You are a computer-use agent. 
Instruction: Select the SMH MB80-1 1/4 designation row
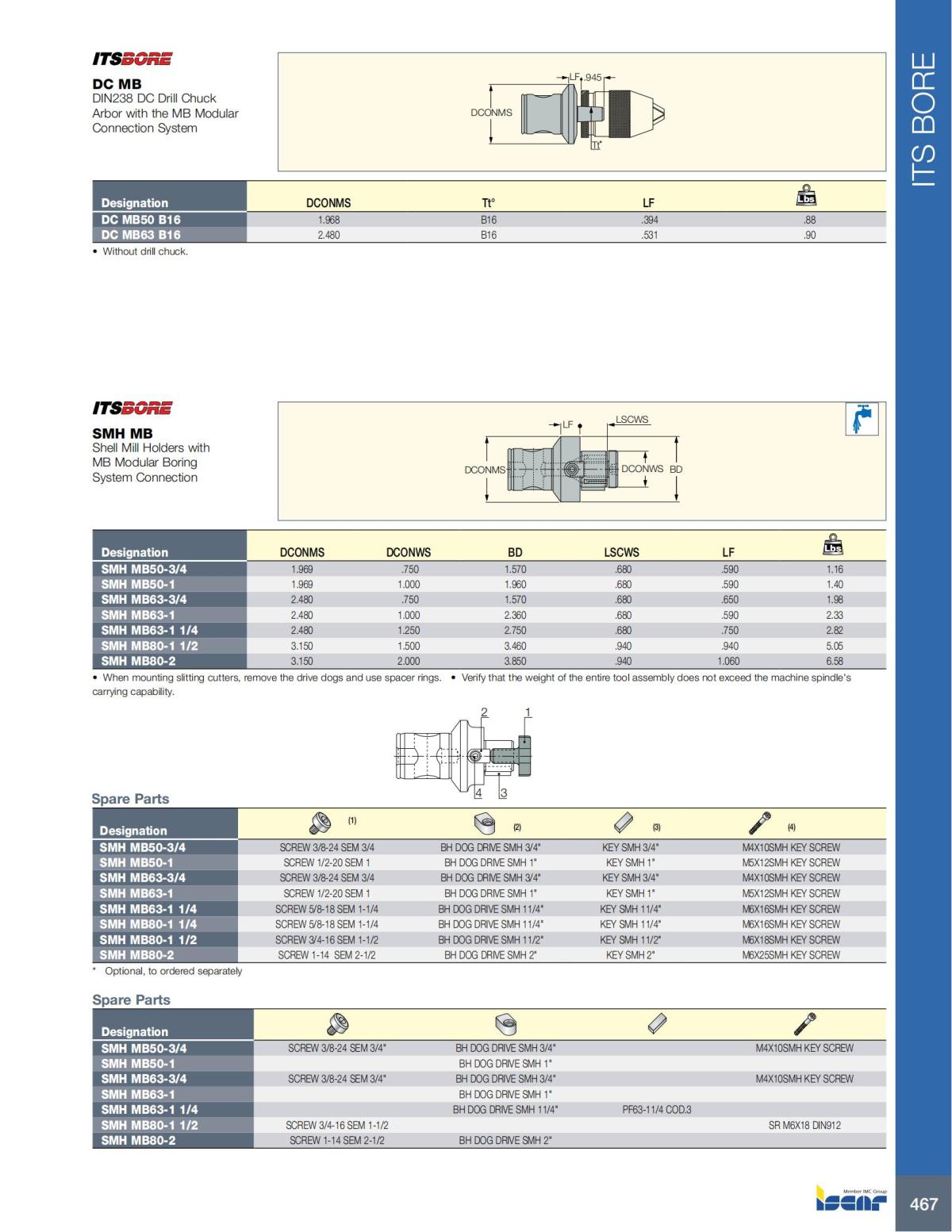click(x=489, y=924)
